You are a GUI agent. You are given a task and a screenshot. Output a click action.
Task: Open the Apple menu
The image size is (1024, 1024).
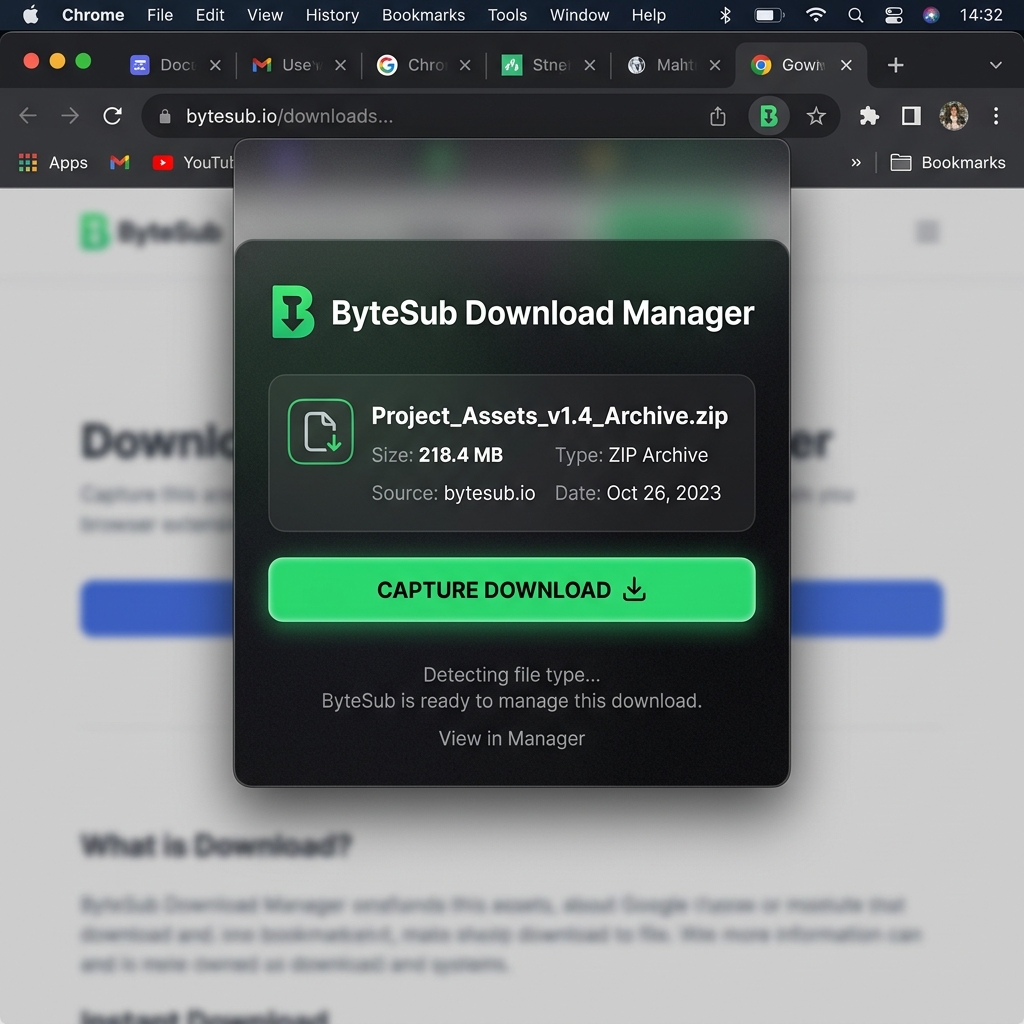[31, 15]
